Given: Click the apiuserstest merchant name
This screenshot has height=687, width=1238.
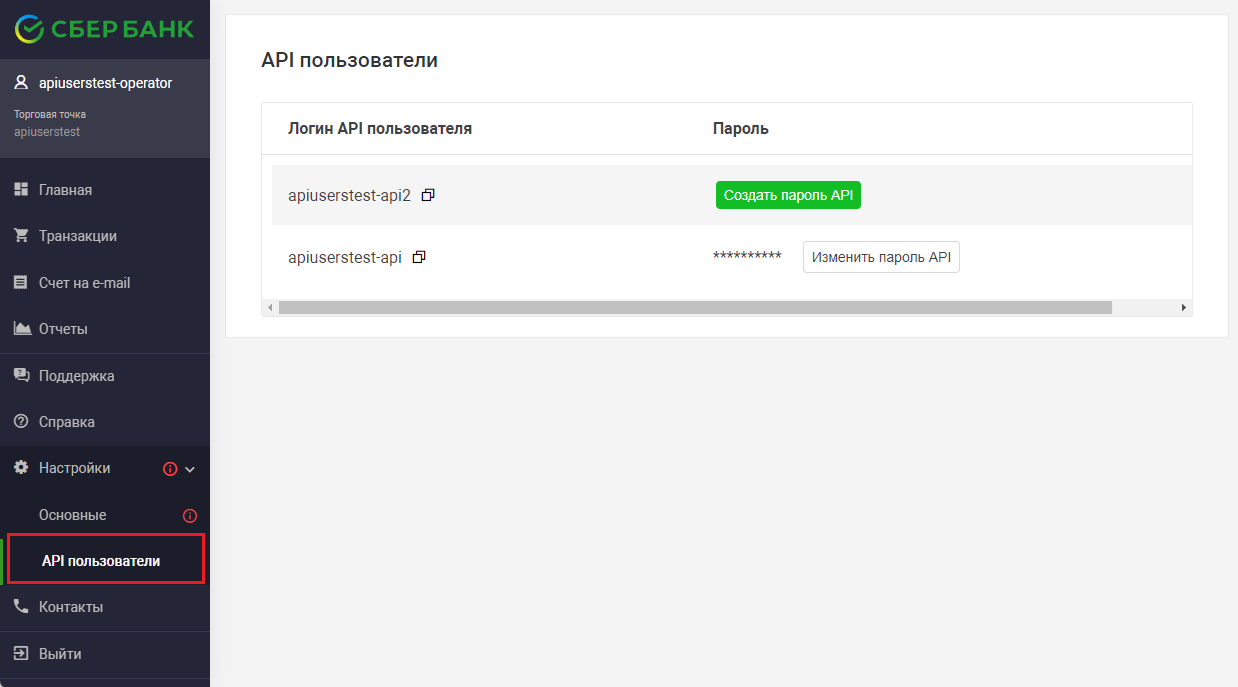Looking at the screenshot, I should [47, 131].
